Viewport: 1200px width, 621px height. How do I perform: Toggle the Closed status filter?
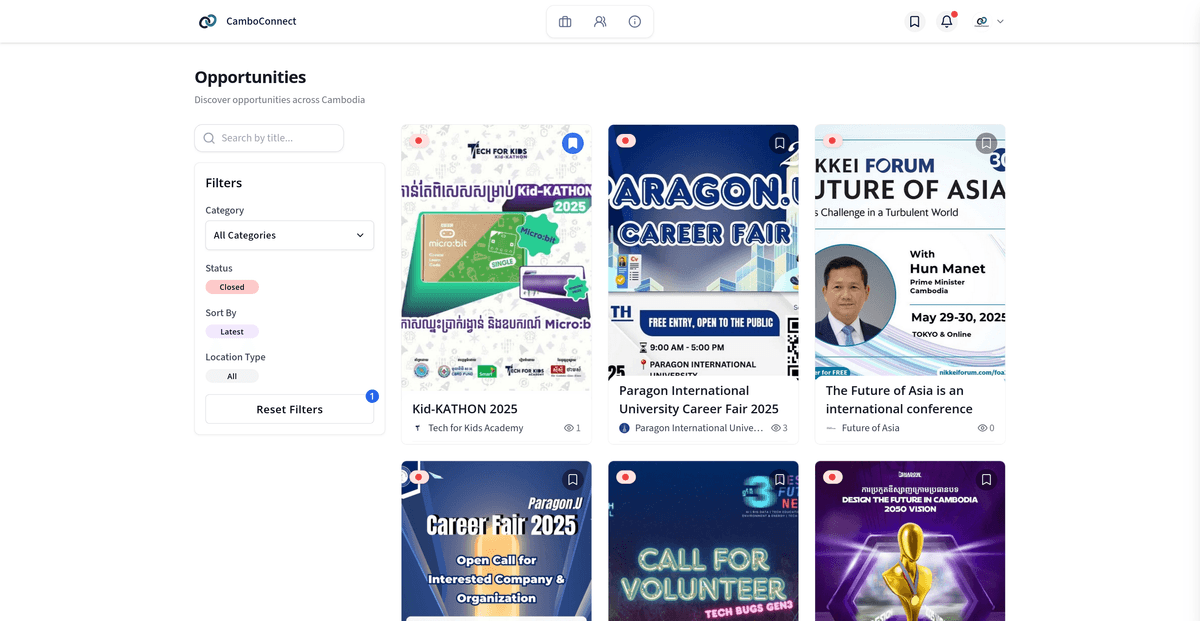tap(232, 287)
